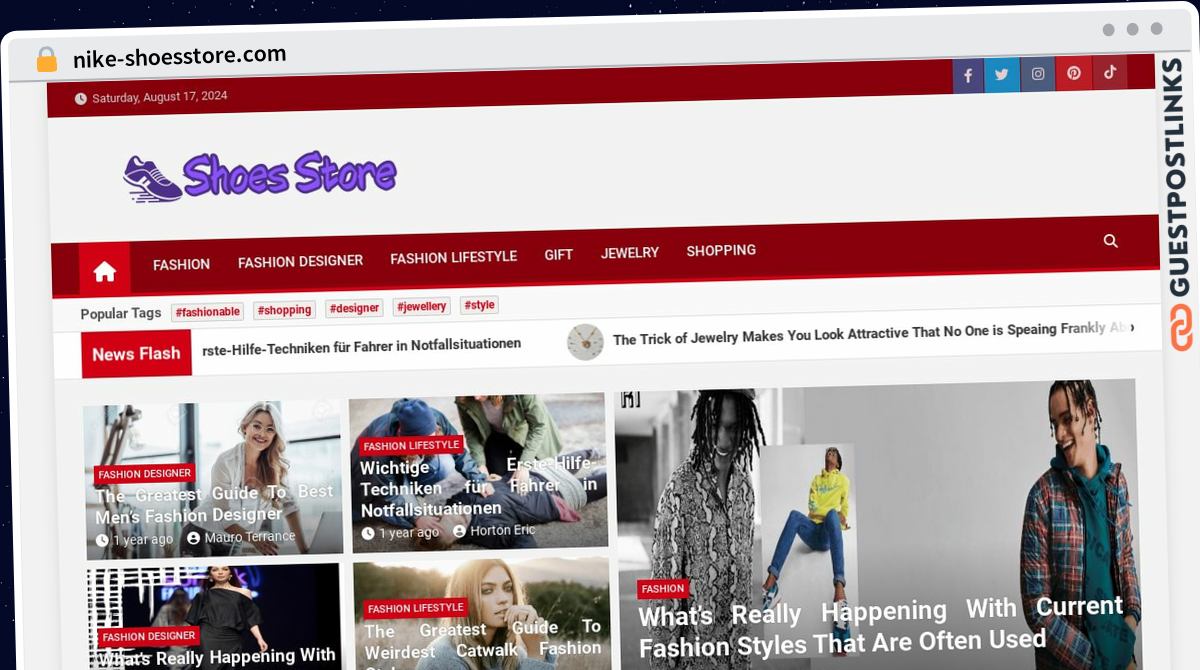This screenshot has width=1200, height=670.
Task: Click author Mauro Terrance
Action: 241,537
